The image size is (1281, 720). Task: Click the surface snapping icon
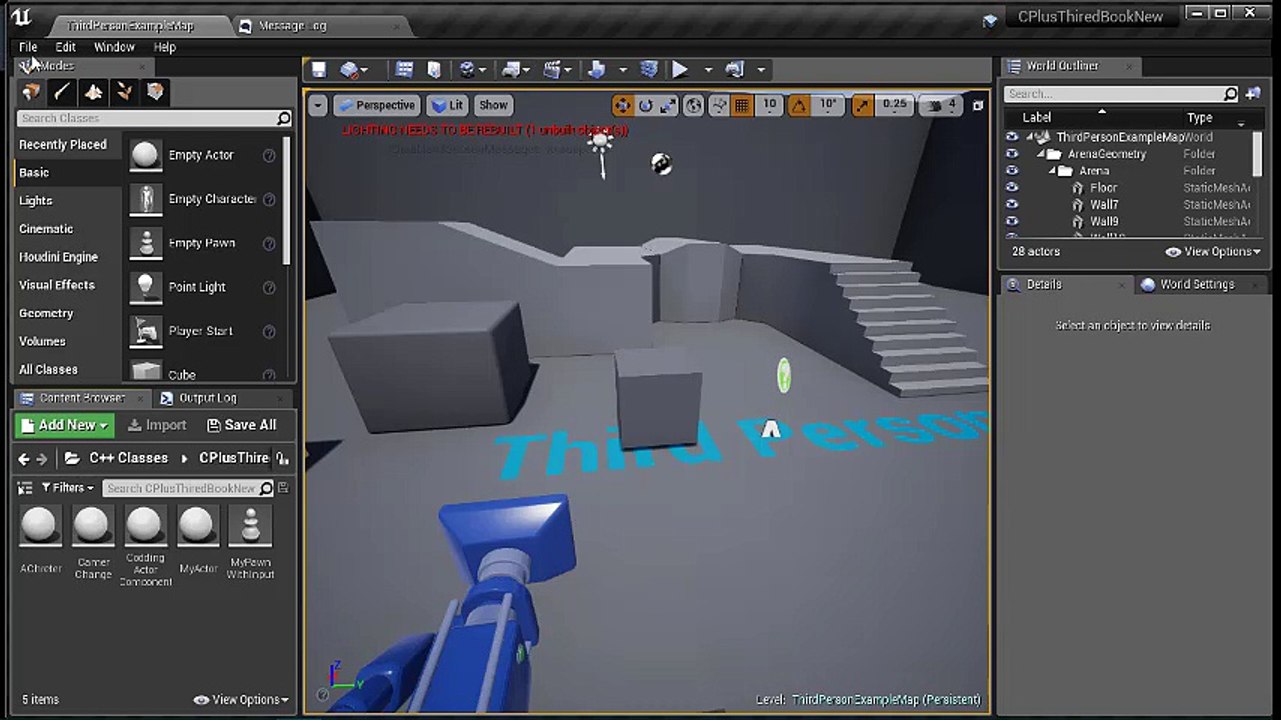click(x=719, y=105)
